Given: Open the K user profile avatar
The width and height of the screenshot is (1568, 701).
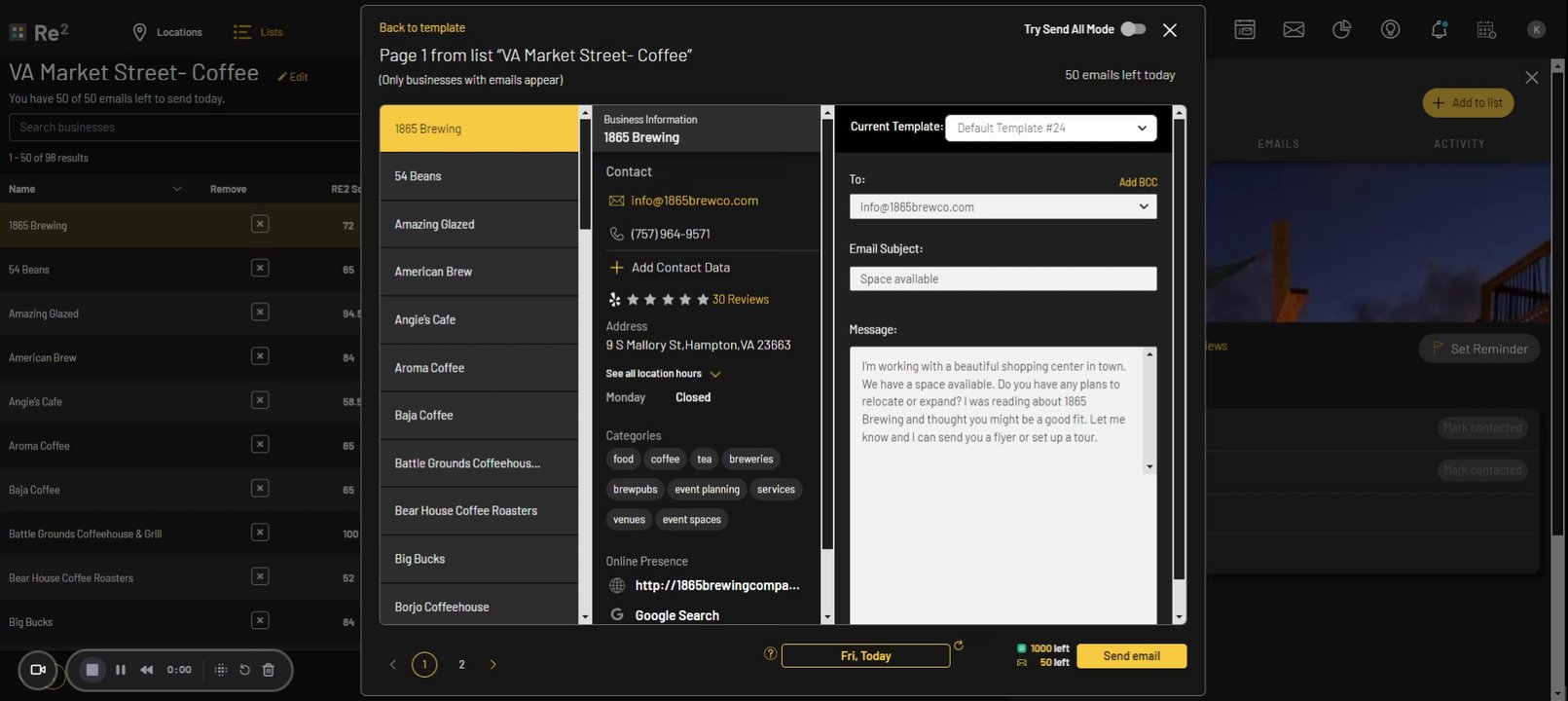Looking at the screenshot, I should (1536, 29).
